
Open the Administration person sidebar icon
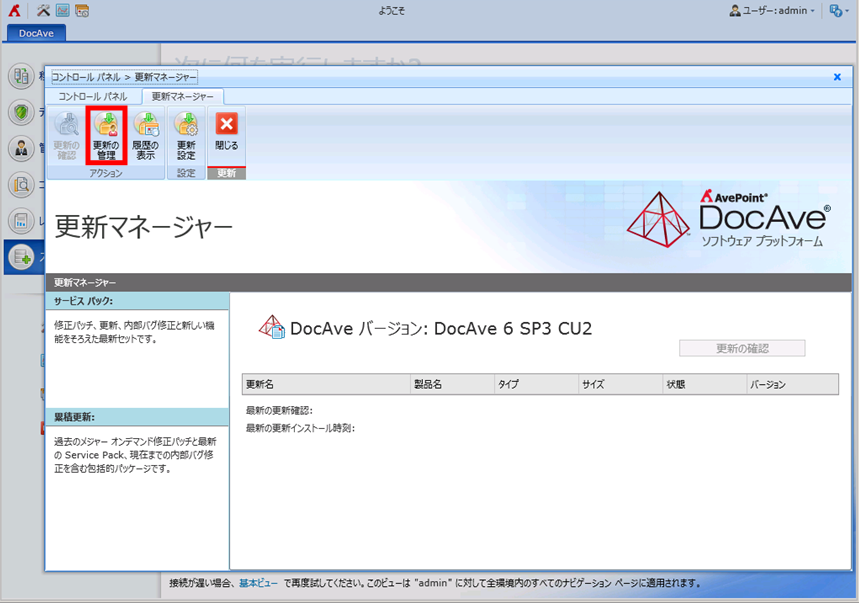coord(21,148)
